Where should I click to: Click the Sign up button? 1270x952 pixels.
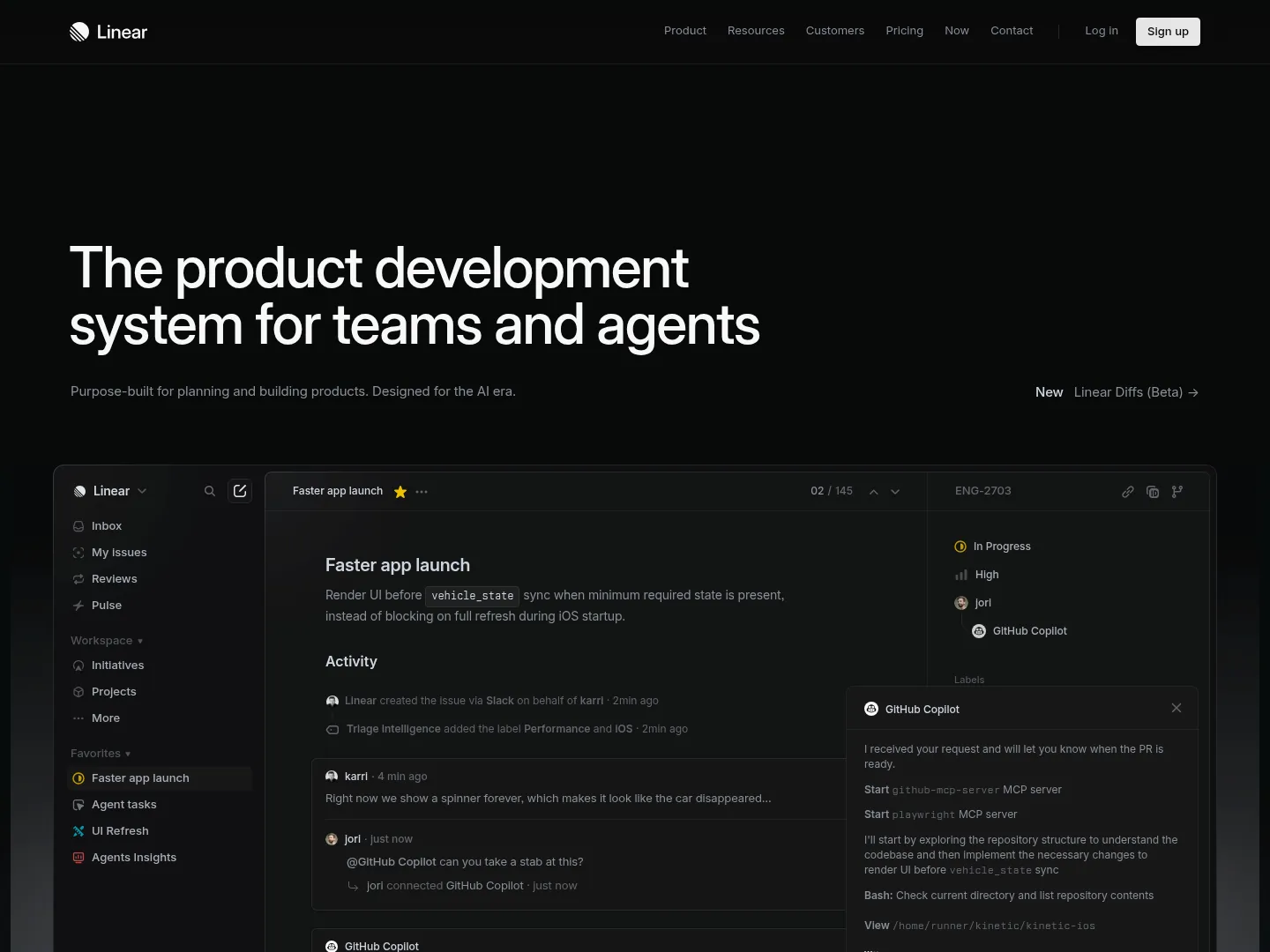(1168, 32)
